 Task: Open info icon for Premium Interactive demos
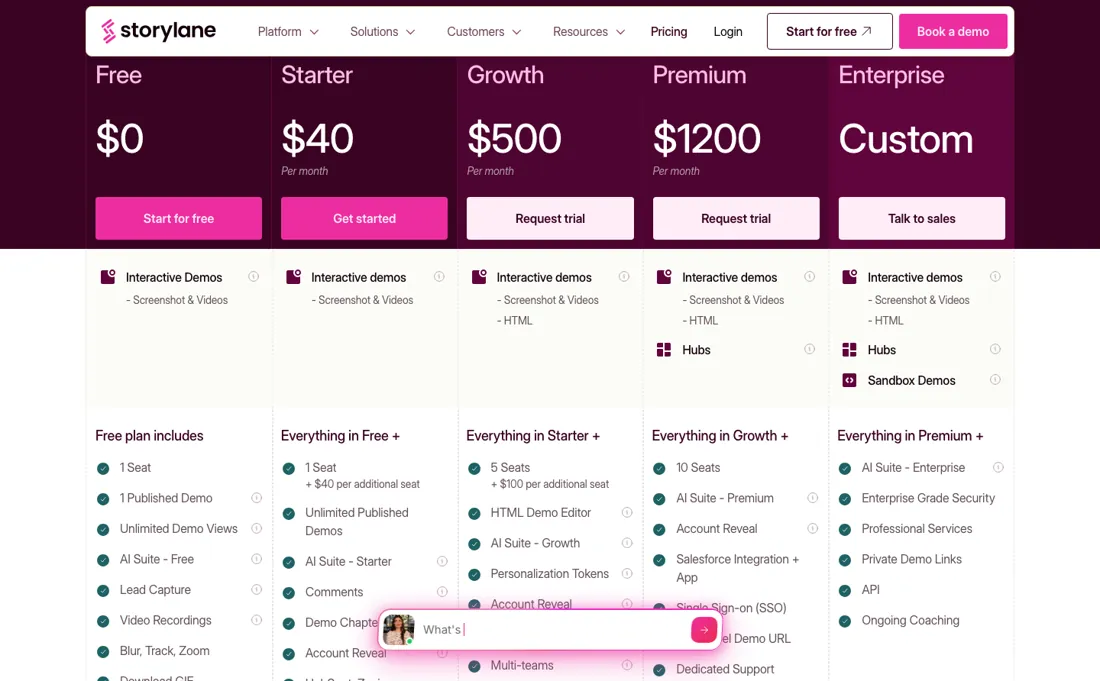(810, 277)
